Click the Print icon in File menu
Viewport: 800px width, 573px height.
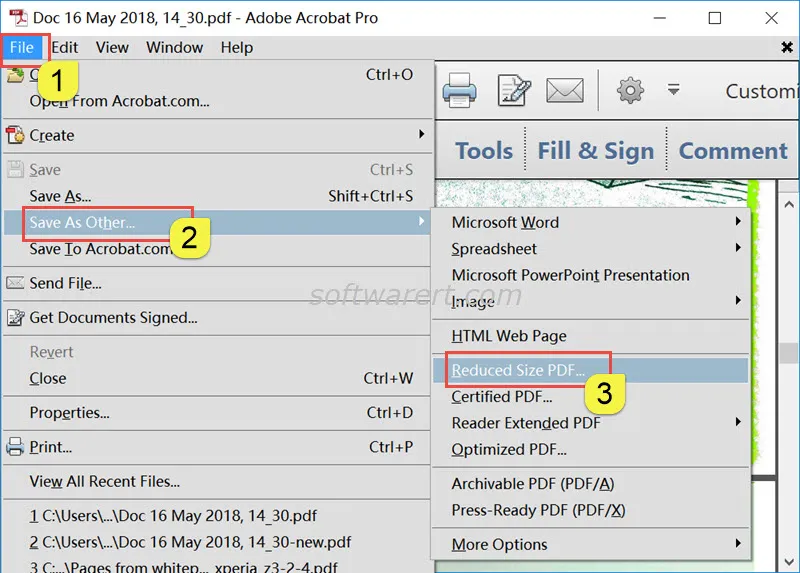click(x=15, y=447)
